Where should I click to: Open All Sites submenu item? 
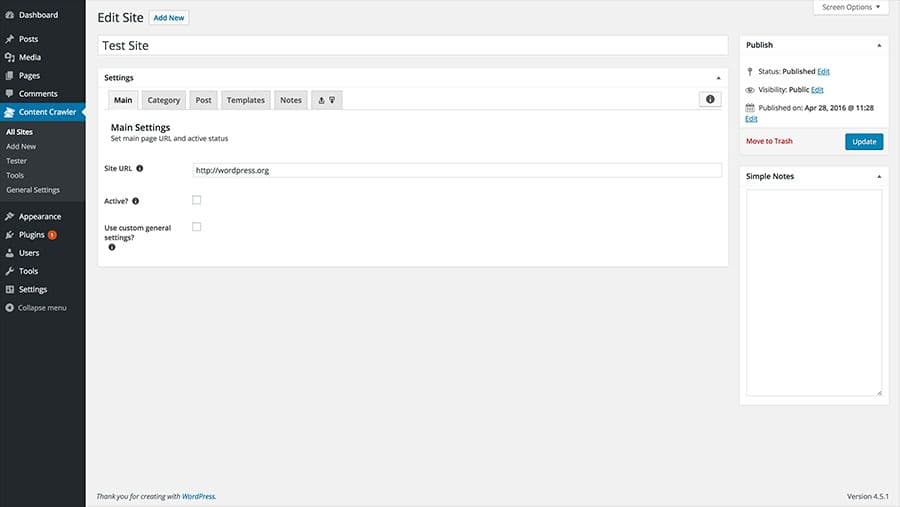20,132
